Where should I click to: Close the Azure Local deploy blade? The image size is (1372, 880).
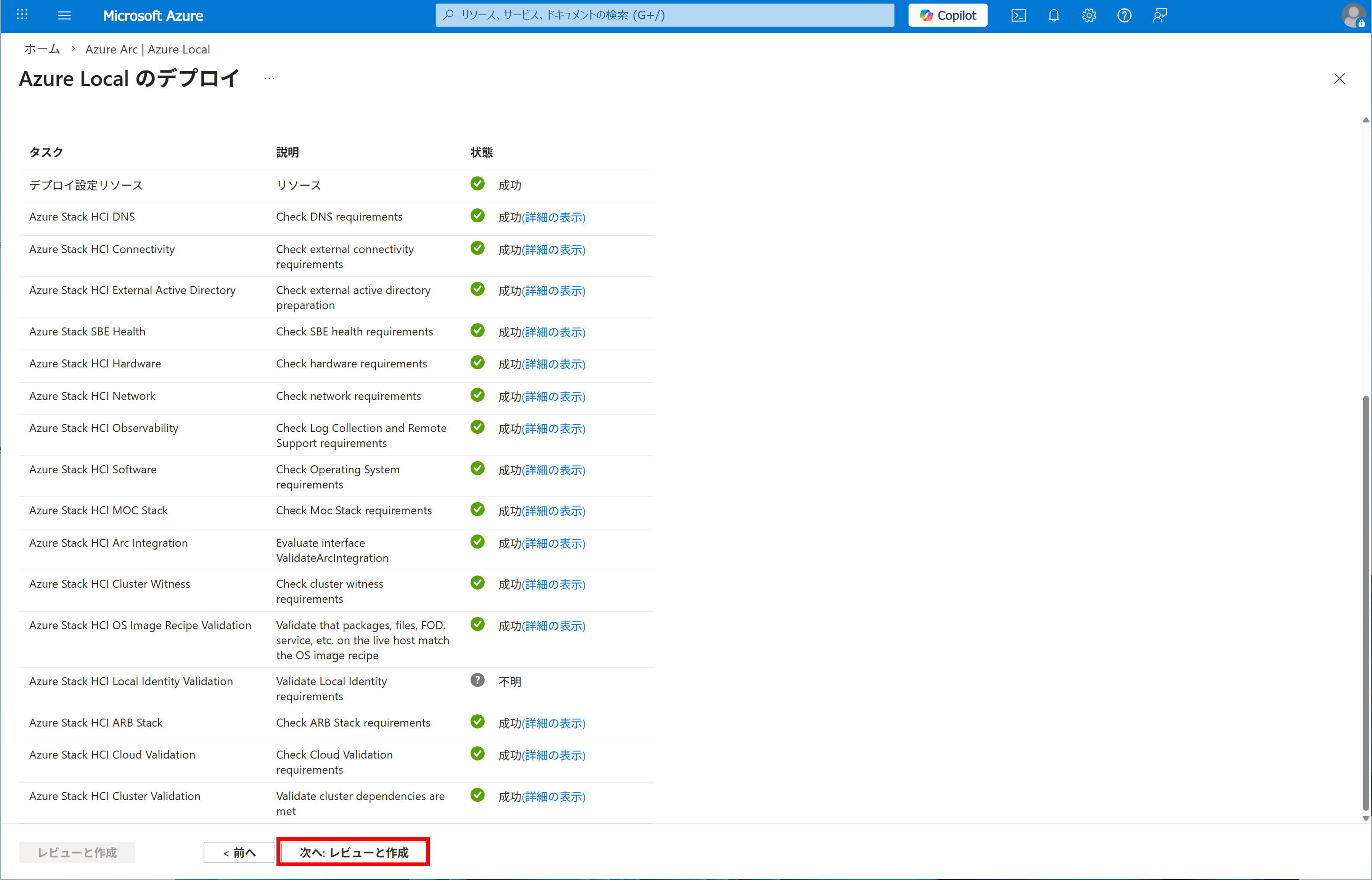(1339, 79)
